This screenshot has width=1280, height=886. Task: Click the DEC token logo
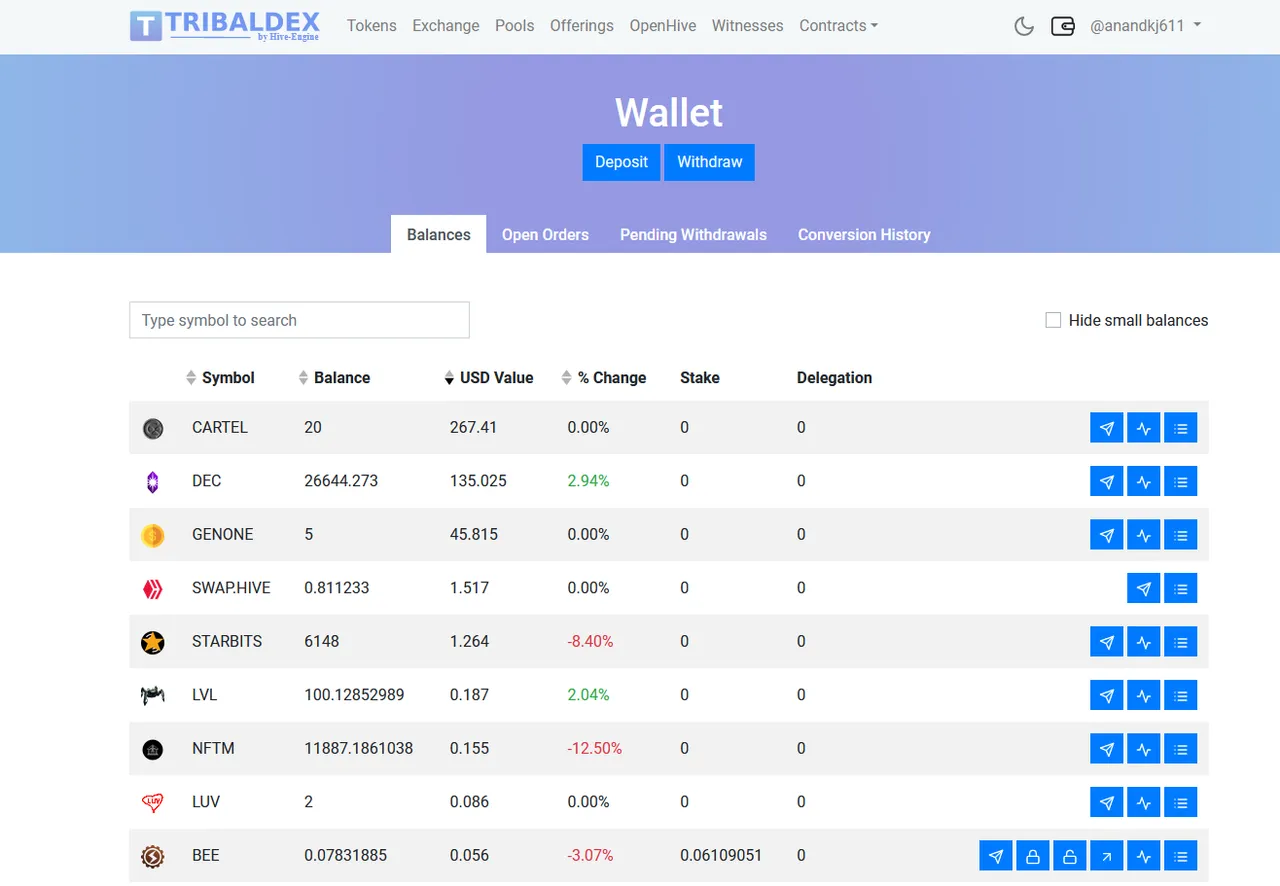(152, 482)
